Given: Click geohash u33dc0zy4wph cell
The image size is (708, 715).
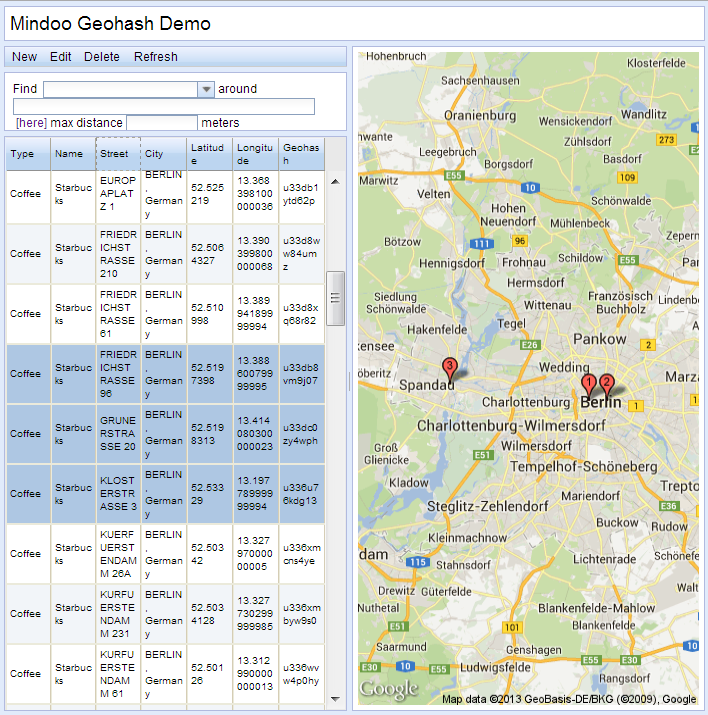Looking at the screenshot, I should 302,434.
